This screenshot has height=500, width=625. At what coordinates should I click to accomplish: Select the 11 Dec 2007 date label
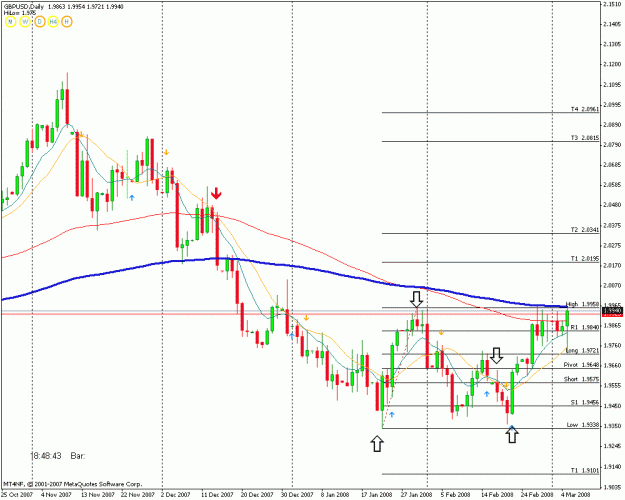click(x=217, y=494)
